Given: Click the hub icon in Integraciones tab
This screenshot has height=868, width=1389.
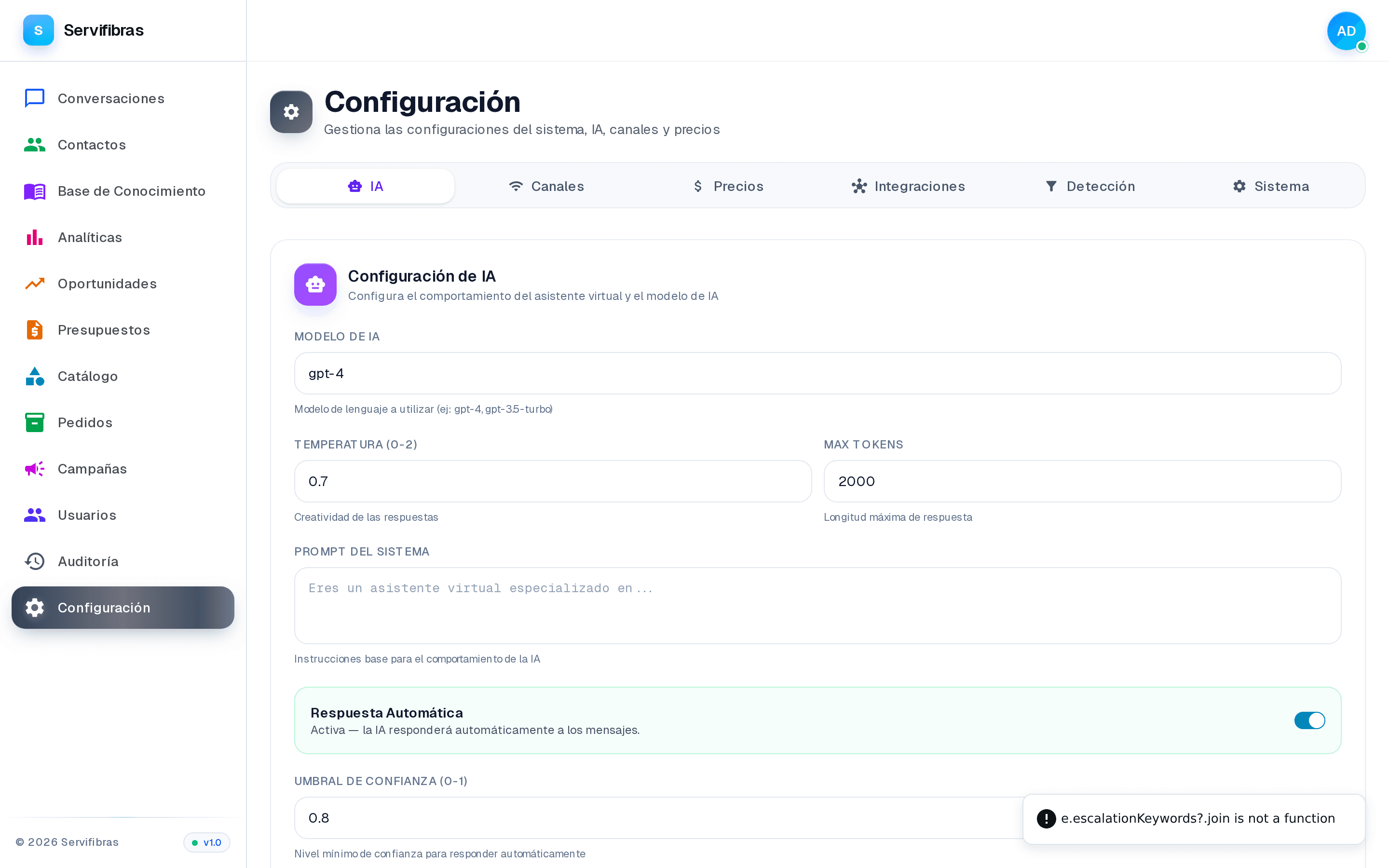Looking at the screenshot, I should point(859,186).
